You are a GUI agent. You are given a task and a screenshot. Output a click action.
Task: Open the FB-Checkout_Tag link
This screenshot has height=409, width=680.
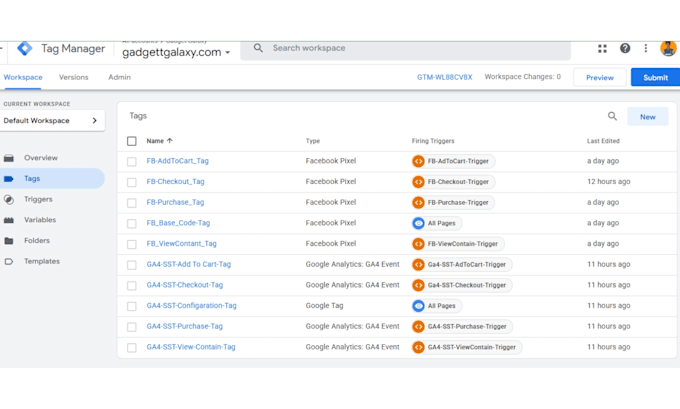tap(175, 182)
